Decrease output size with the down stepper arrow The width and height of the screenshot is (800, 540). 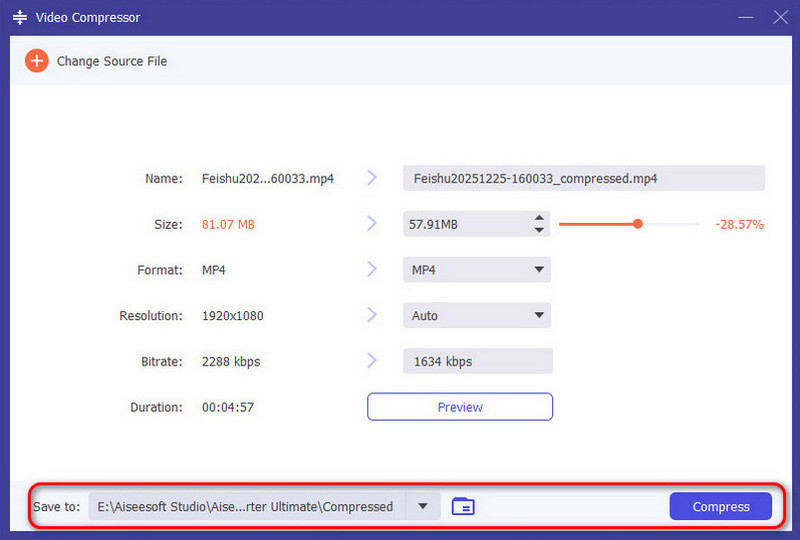pos(539,231)
